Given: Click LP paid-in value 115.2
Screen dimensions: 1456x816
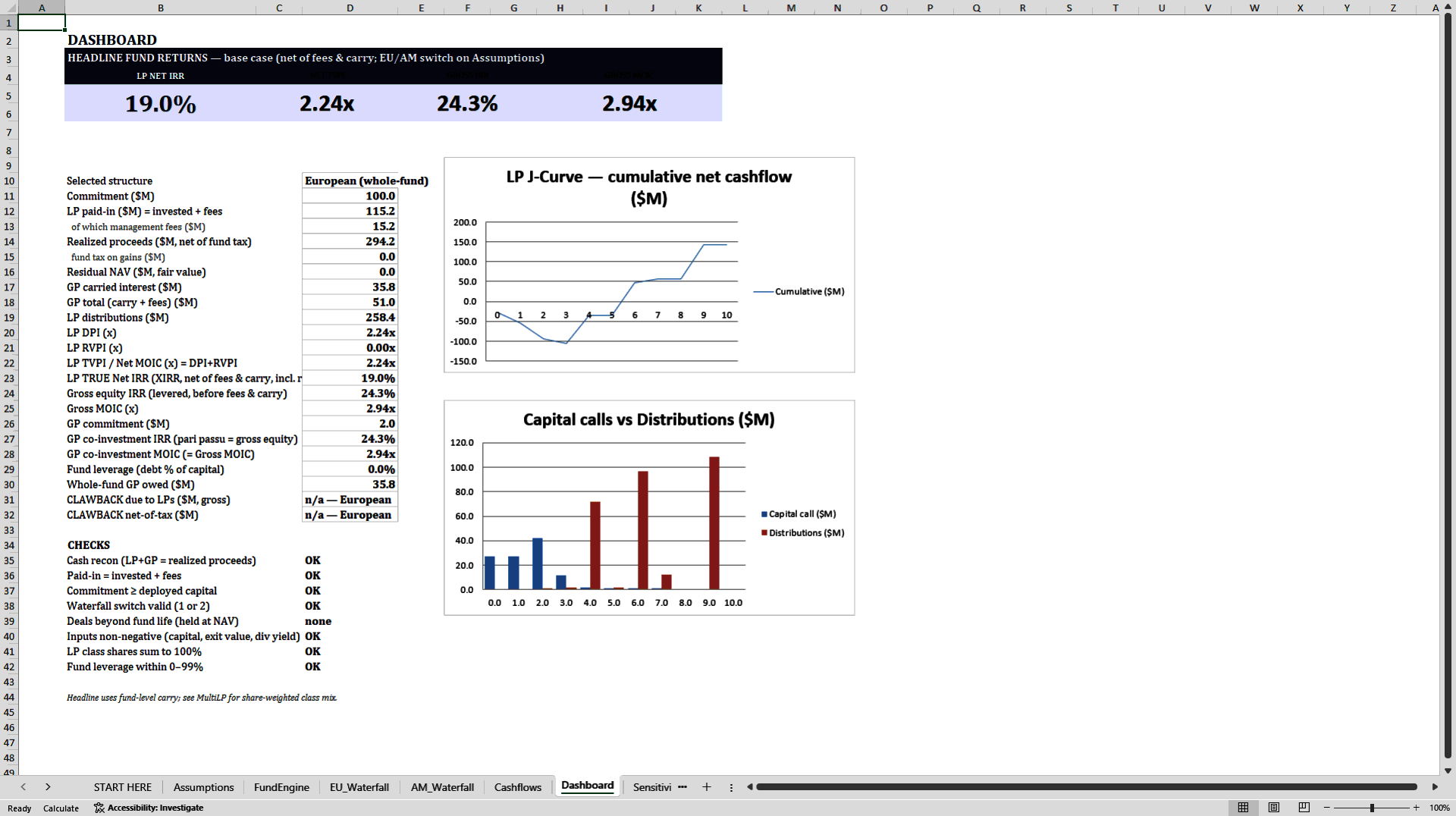Looking at the screenshot, I should pos(350,211).
